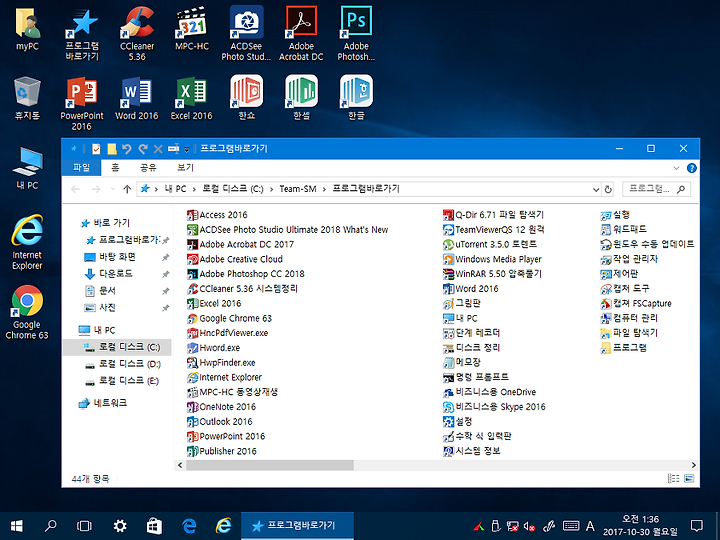The image size is (720, 540).
Task: Go up one folder level
Action: coord(127,189)
